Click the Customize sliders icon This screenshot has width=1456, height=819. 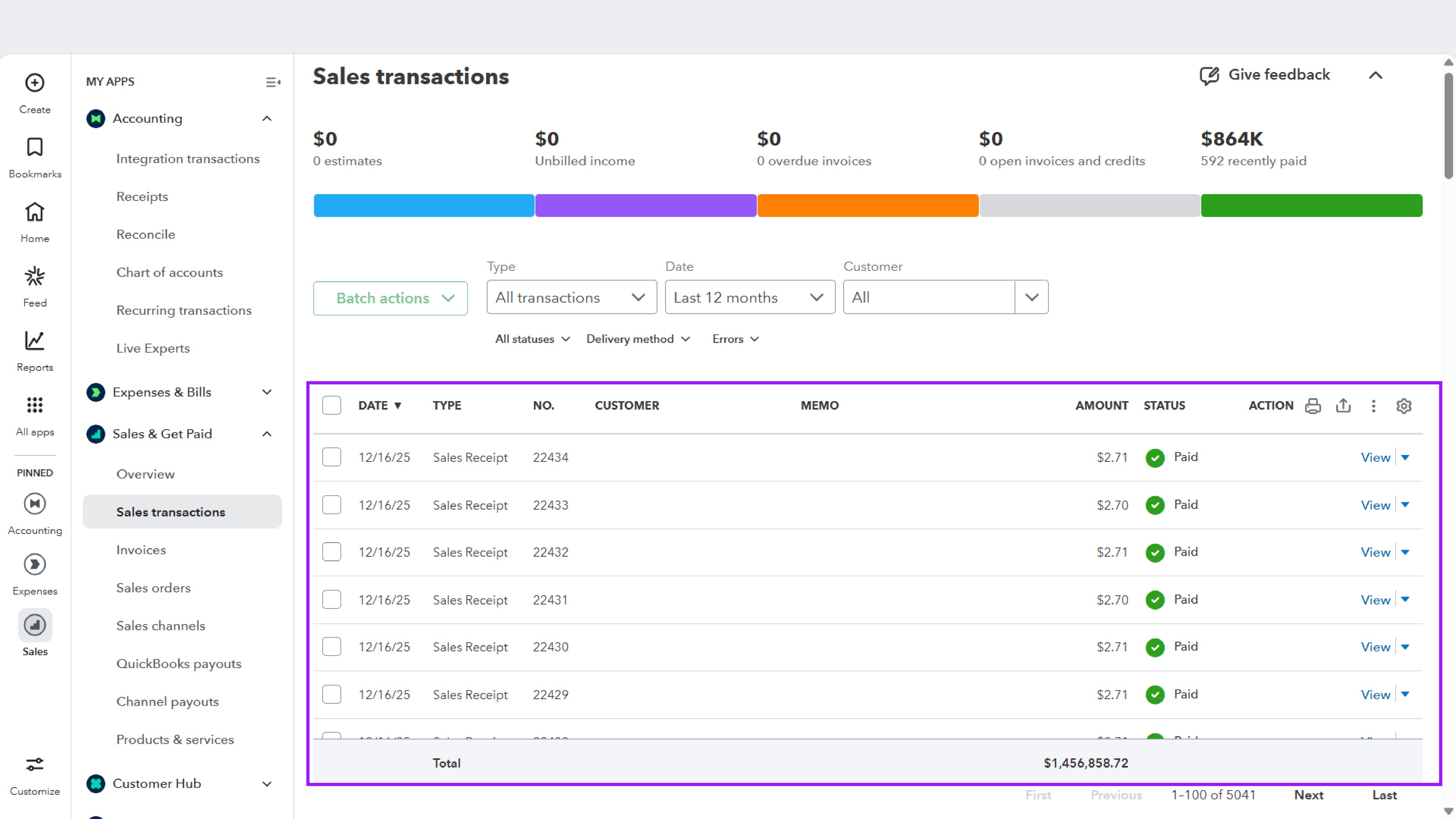(x=35, y=764)
